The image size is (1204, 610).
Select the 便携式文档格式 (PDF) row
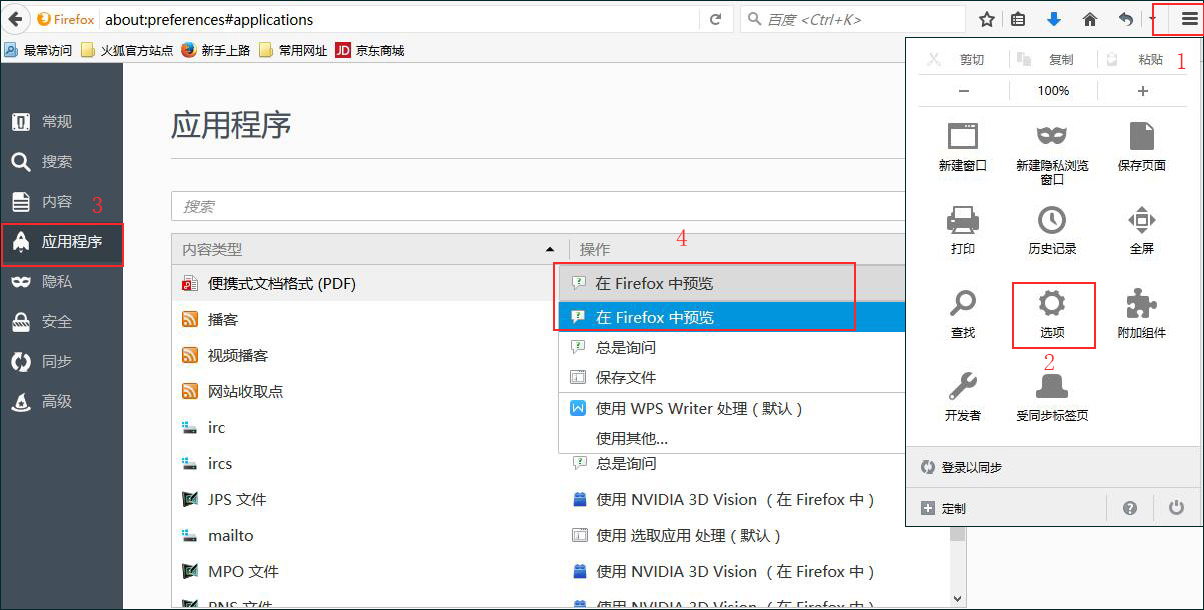click(365, 284)
